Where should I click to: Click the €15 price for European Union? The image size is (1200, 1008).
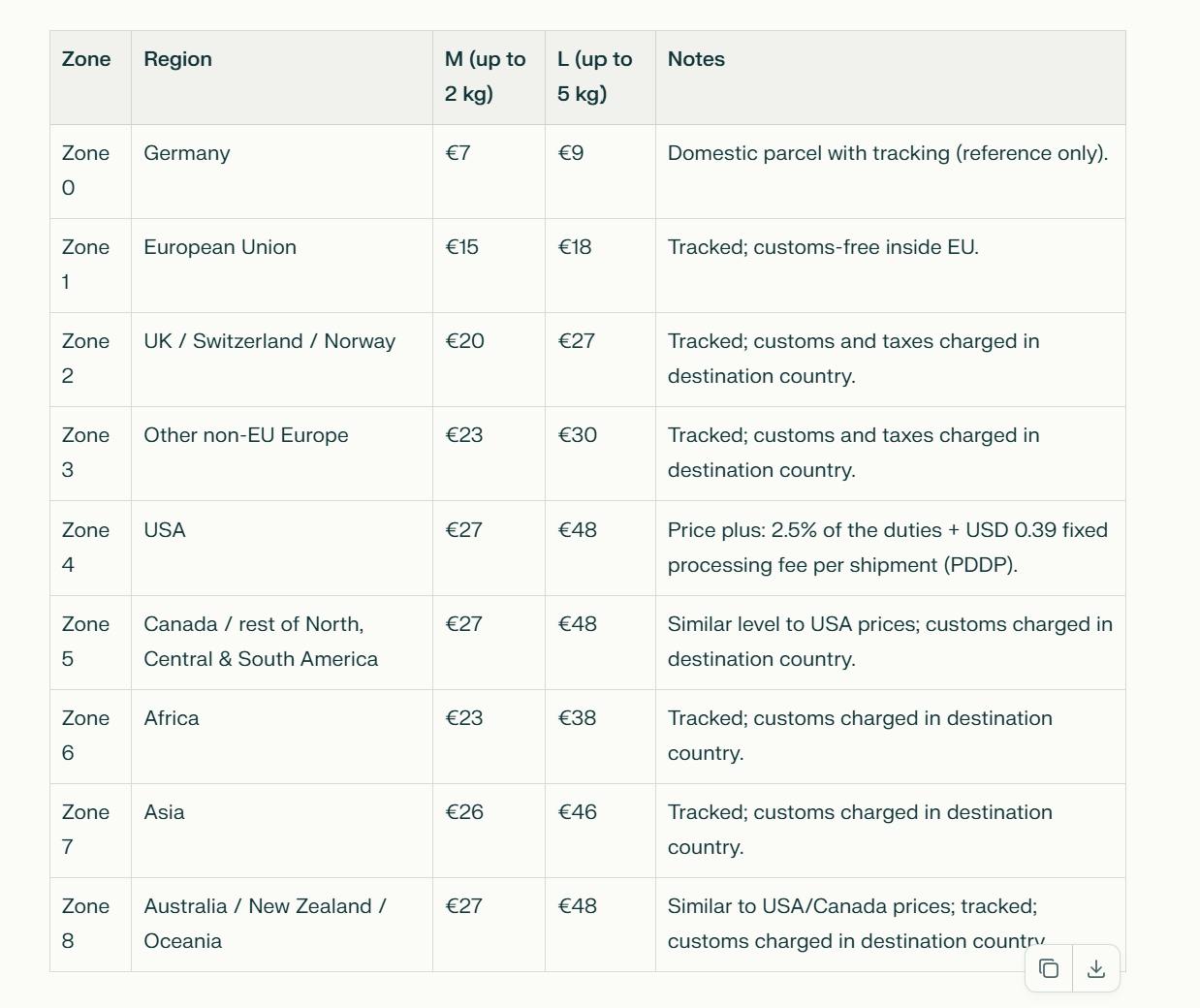[x=462, y=247]
